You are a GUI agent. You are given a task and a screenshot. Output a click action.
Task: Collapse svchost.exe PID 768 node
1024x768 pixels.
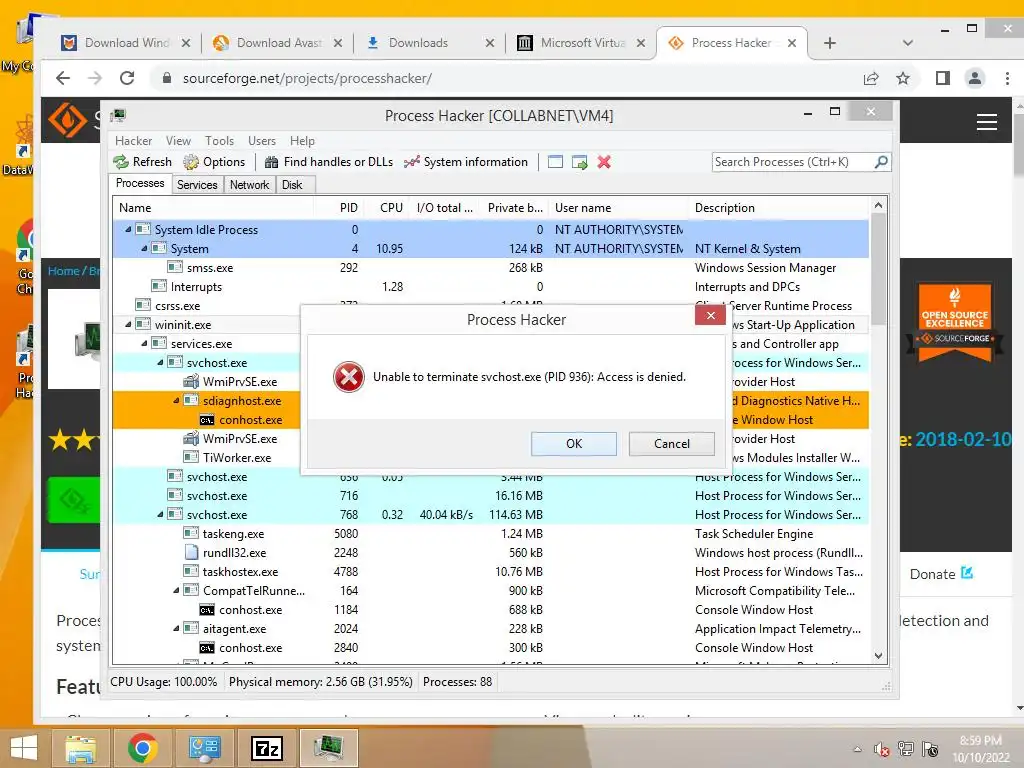coord(160,515)
